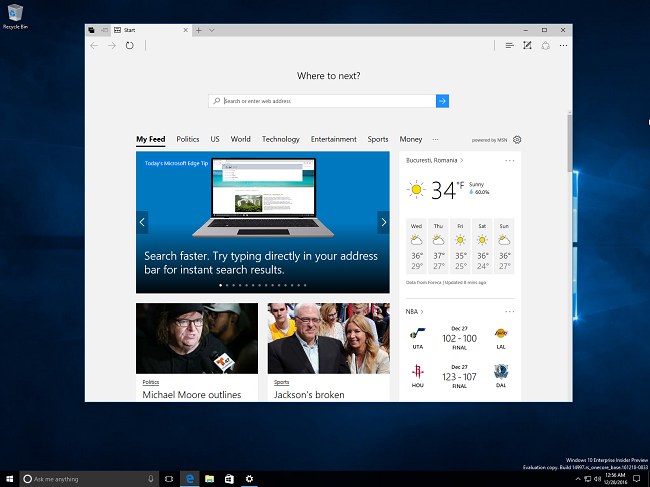Open the Recycle Bin desktop icon
Image resolution: width=650 pixels, height=487 pixels.
pos(15,17)
